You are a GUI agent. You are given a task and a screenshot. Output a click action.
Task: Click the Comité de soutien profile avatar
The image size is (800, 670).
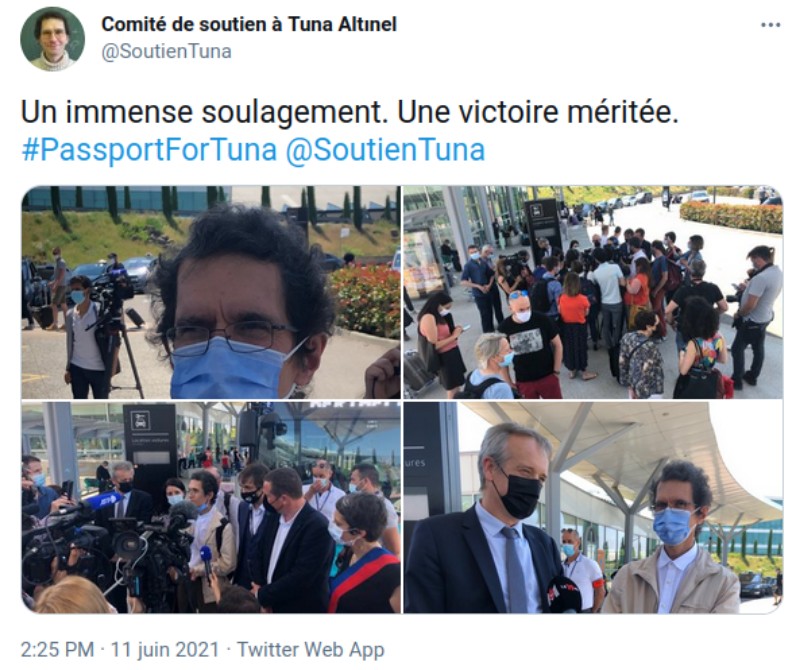coord(53,39)
